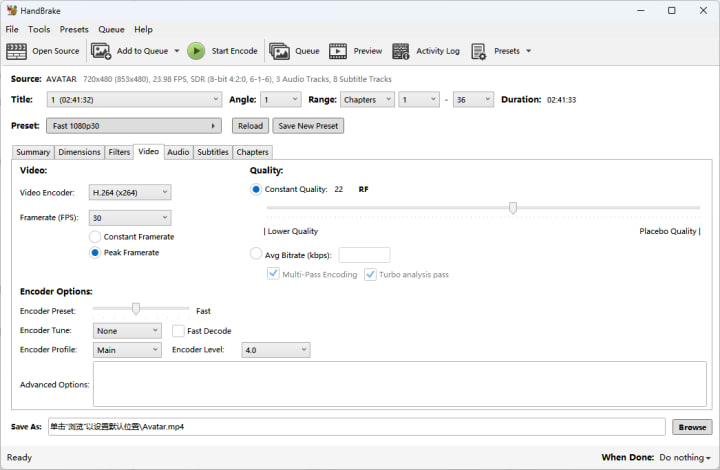The width and height of the screenshot is (720, 470).
Task: Open the Queue via its toolbar icon
Action: coord(279,51)
